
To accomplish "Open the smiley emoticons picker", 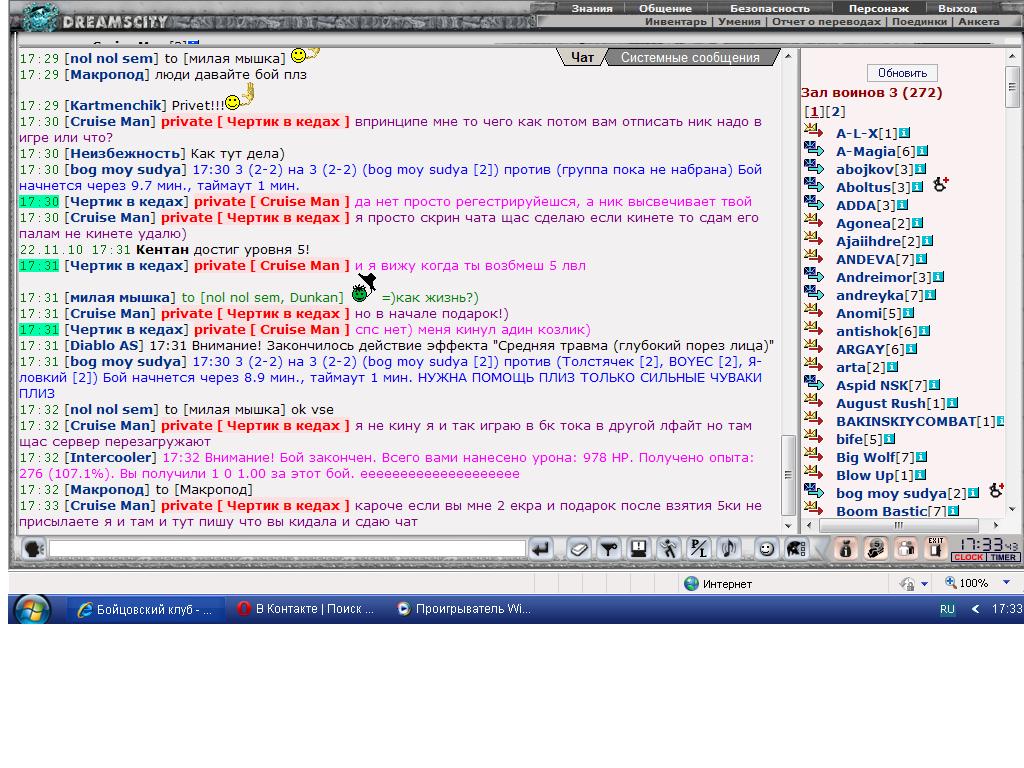I will 766,549.
